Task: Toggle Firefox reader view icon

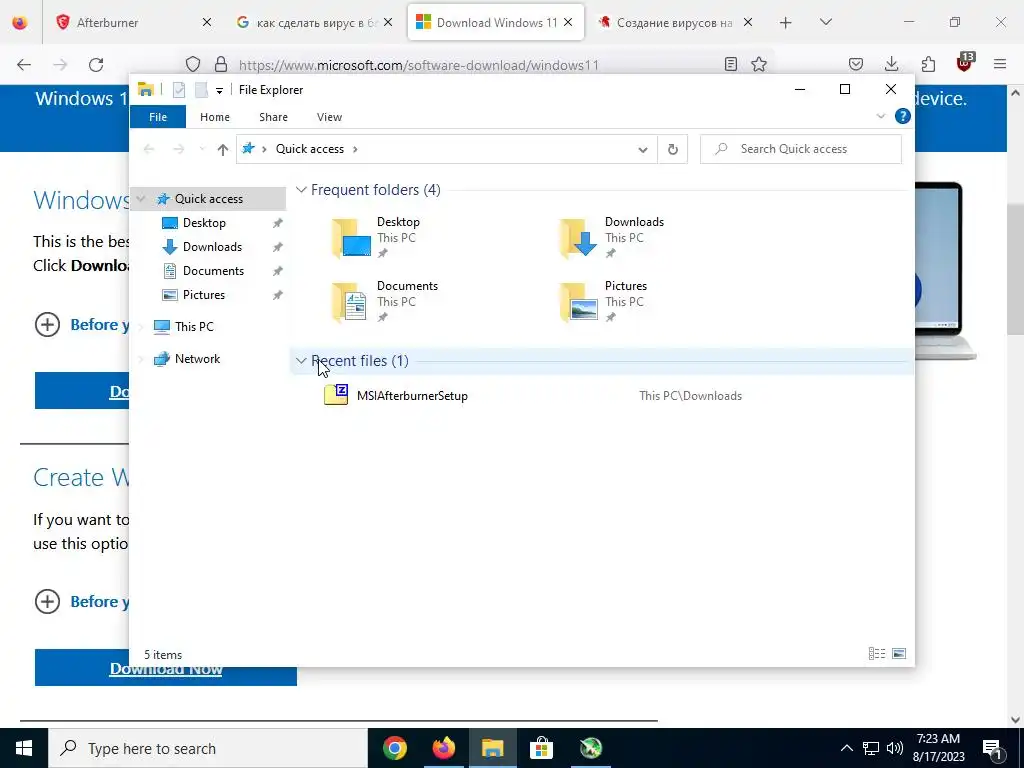Action: 731,64
